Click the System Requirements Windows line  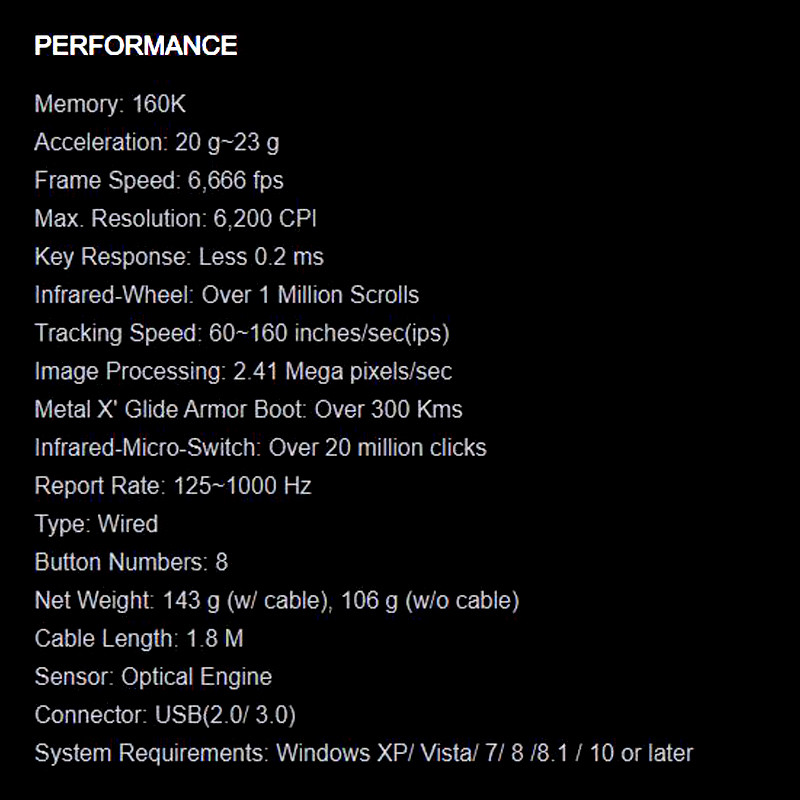[x=363, y=753]
